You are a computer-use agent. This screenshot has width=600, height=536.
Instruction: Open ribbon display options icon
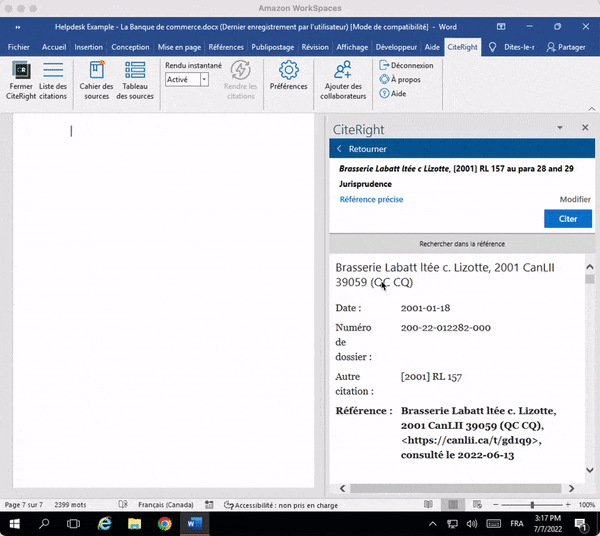(x=501, y=27)
